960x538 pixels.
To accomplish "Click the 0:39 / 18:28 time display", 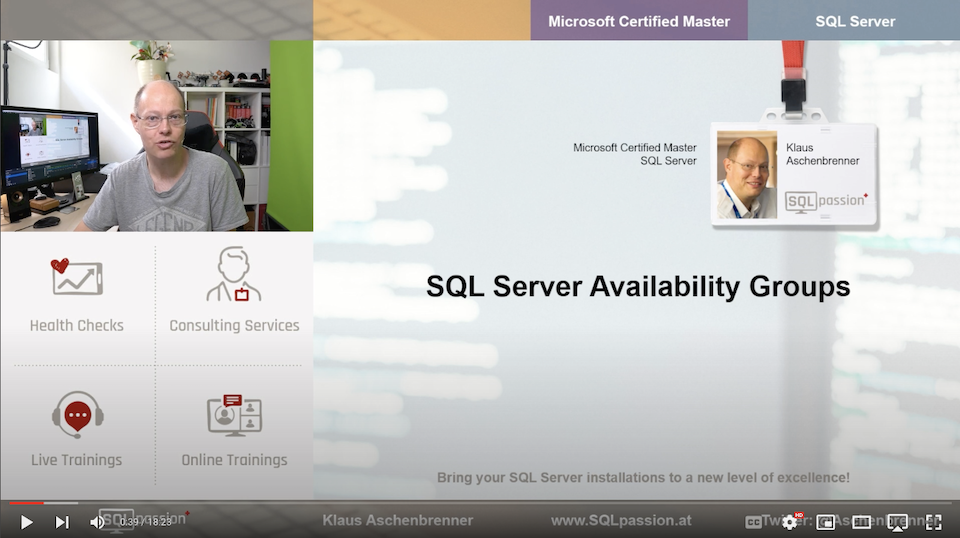I will point(146,522).
